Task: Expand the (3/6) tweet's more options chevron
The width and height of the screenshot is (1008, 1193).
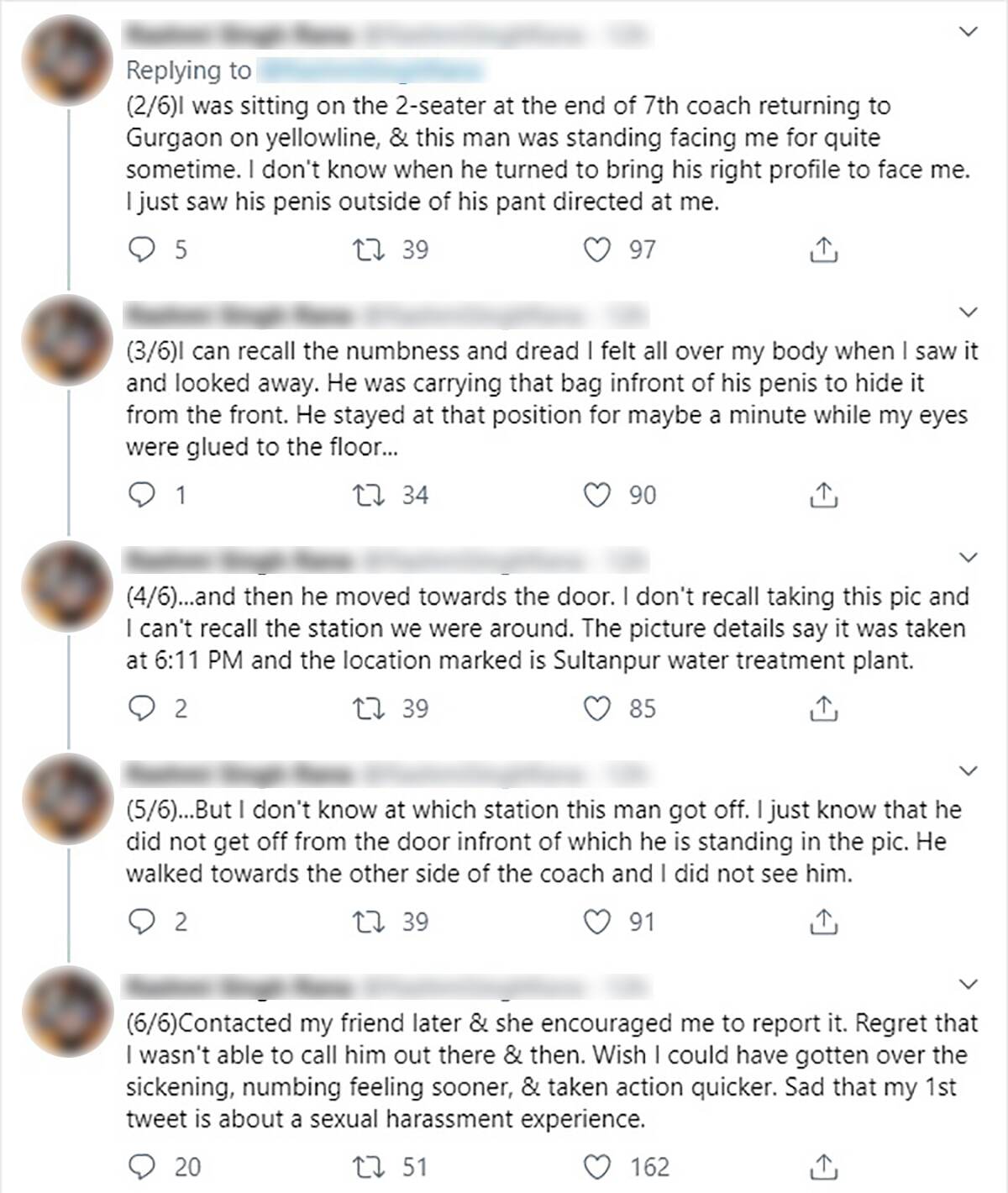Action: (969, 313)
